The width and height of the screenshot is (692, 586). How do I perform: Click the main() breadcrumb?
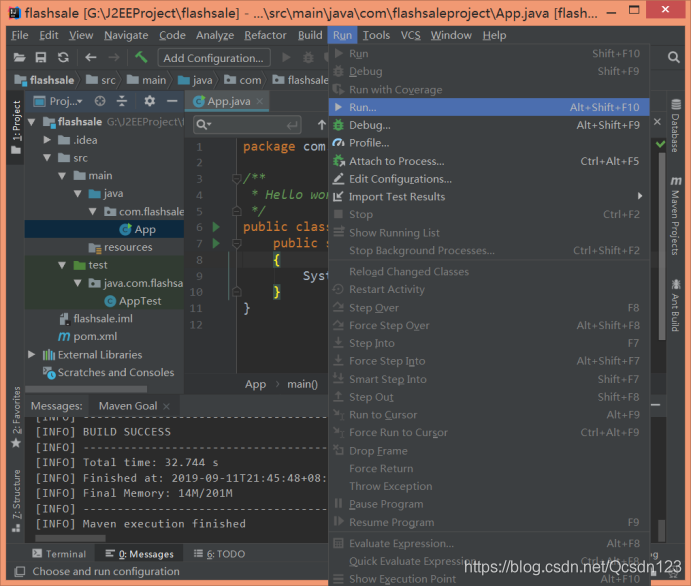(302, 384)
